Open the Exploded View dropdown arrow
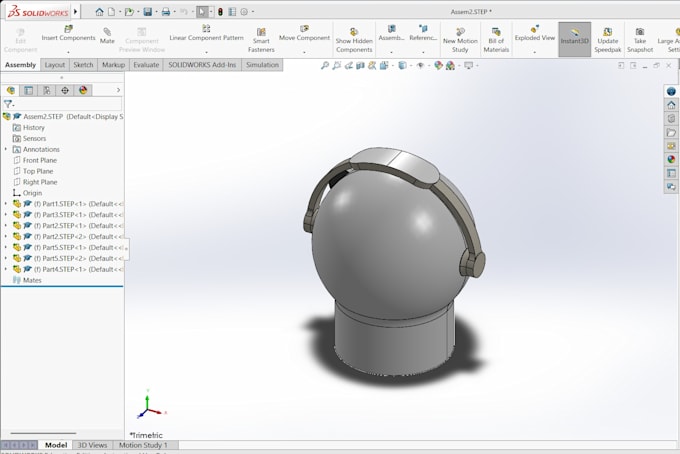 tap(535, 52)
